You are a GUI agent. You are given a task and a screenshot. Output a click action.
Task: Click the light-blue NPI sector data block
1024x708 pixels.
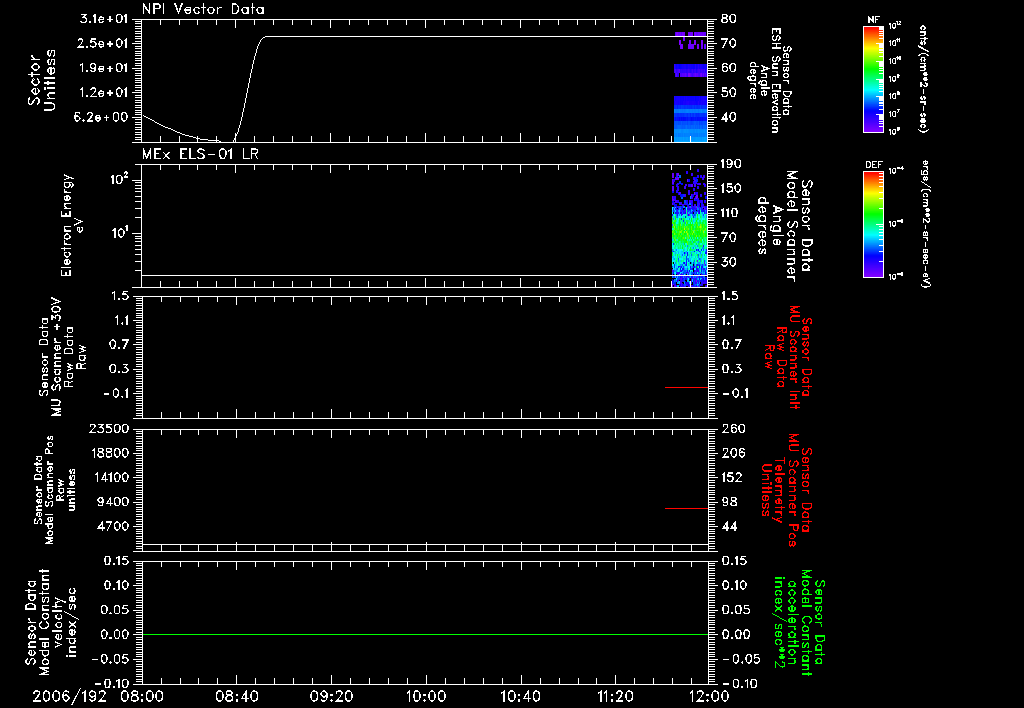click(690, 119)
